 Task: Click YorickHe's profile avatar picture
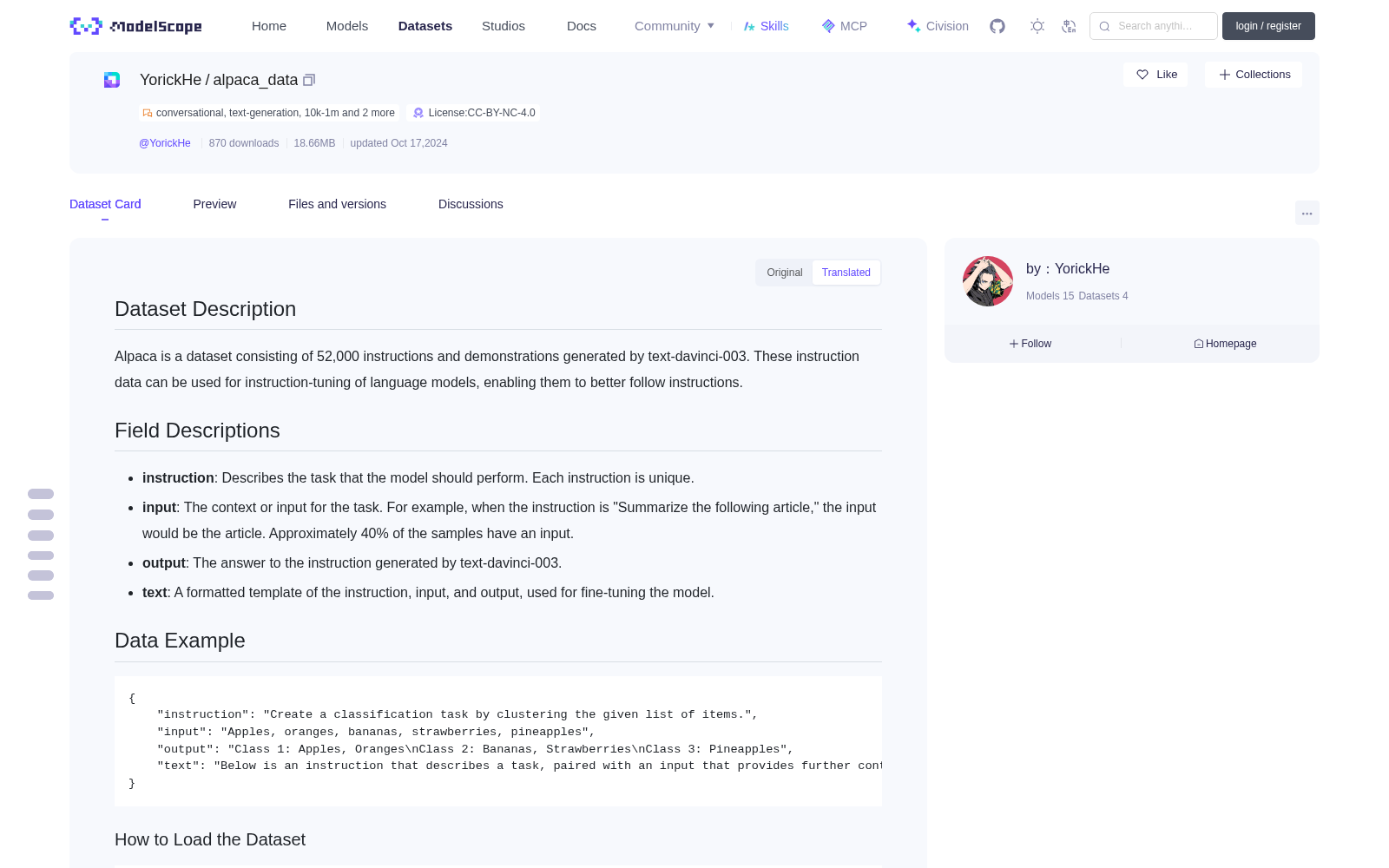point(988,281)
